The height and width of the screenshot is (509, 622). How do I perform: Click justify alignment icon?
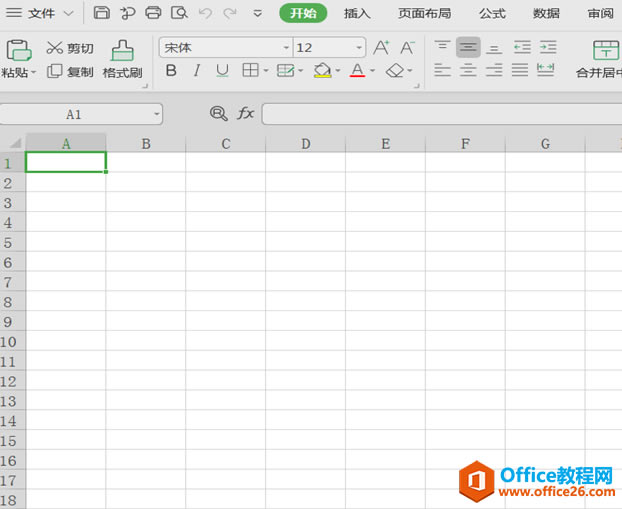[x=520, y=70]
